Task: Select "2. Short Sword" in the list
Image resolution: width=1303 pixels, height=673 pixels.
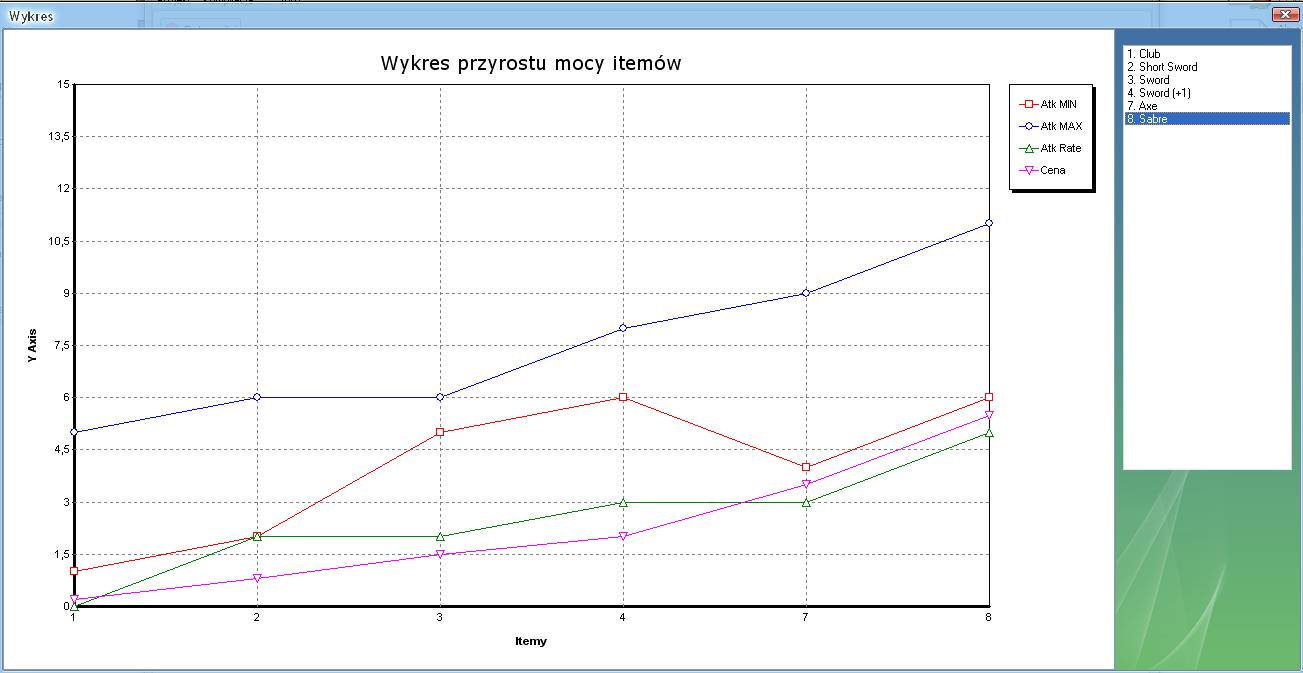Action: pyautogui.click(x=1167, y=67)
